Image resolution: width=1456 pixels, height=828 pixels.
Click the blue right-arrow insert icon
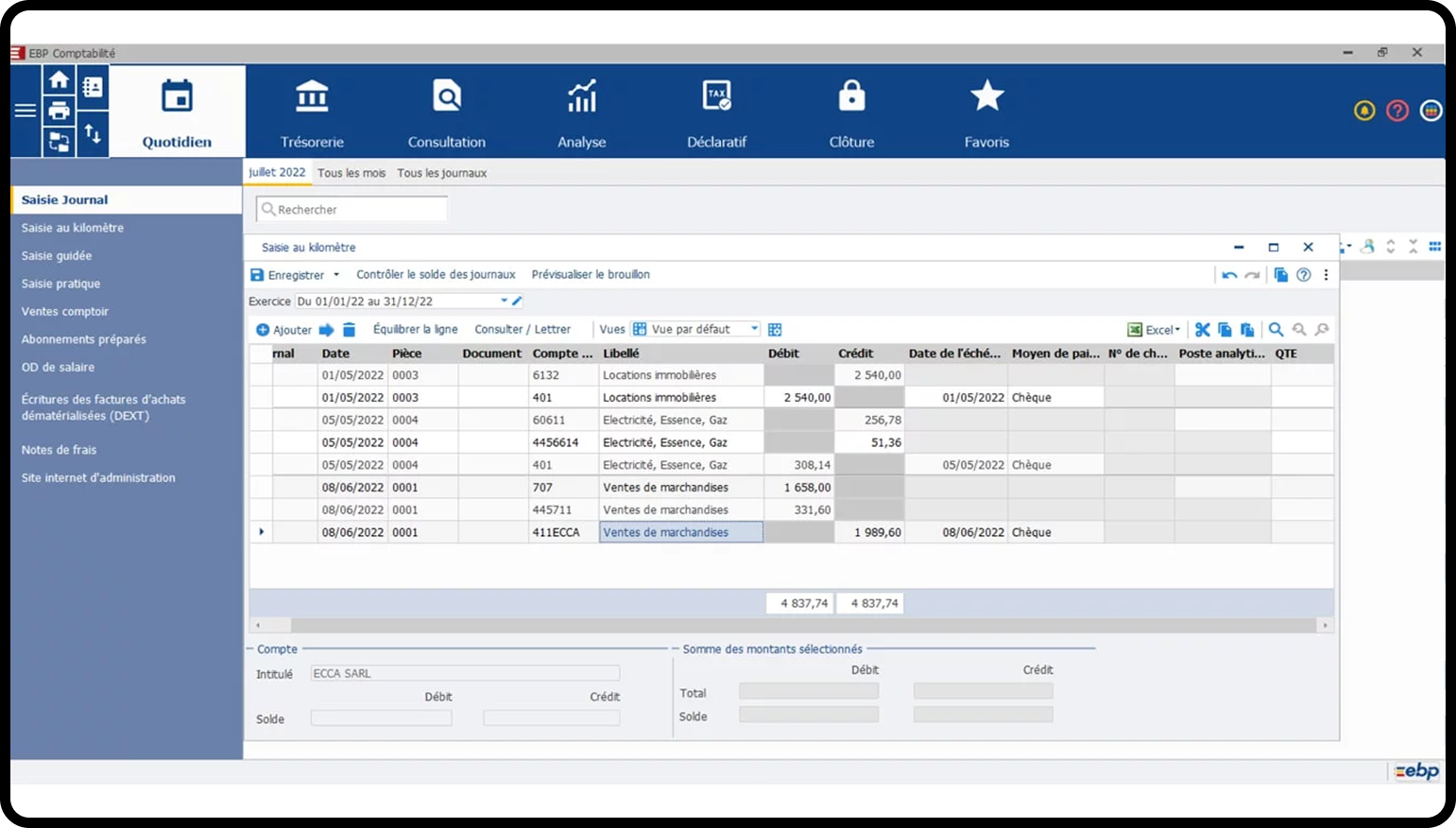tap(327, 330)
